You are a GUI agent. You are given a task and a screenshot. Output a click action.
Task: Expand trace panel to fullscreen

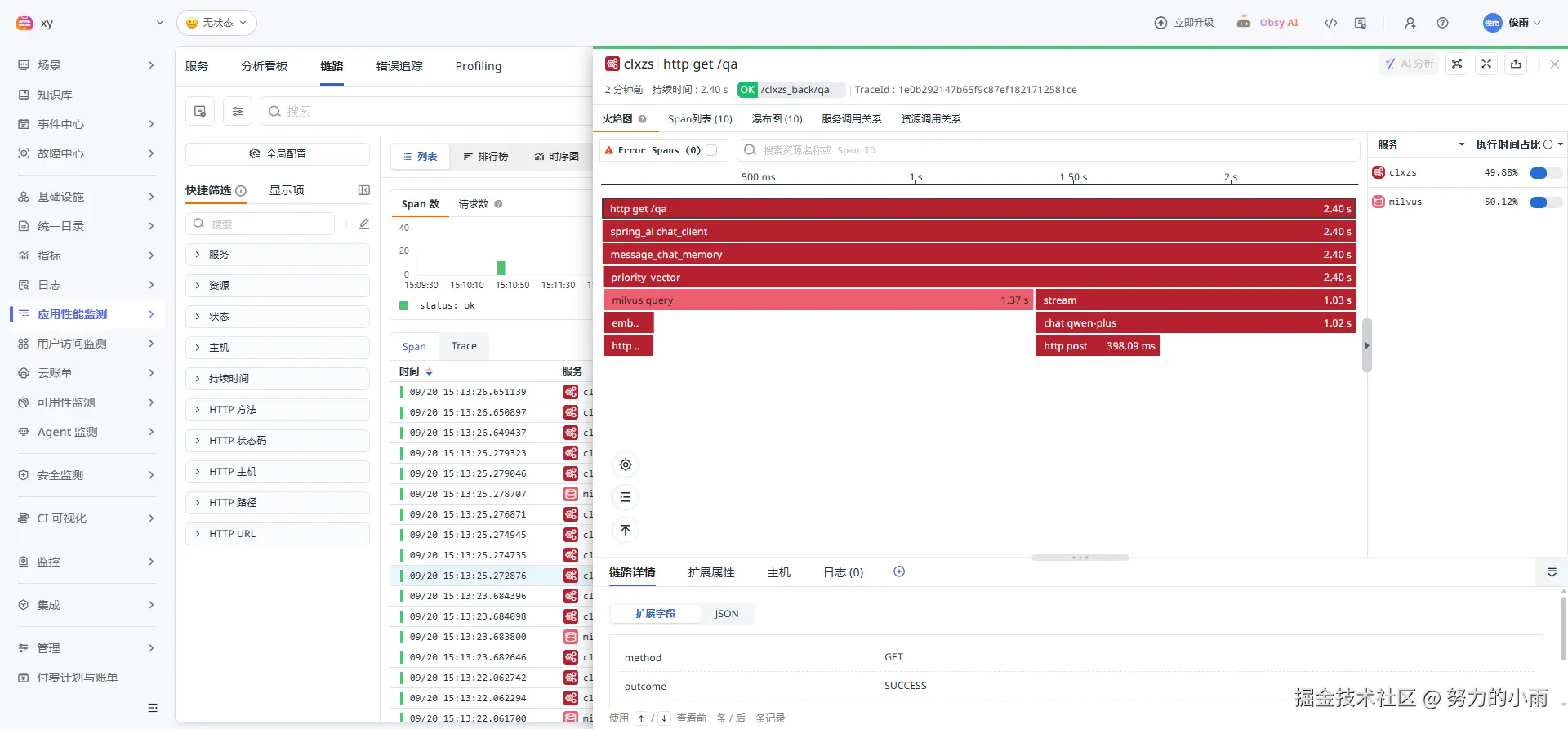coord(1486,64)
